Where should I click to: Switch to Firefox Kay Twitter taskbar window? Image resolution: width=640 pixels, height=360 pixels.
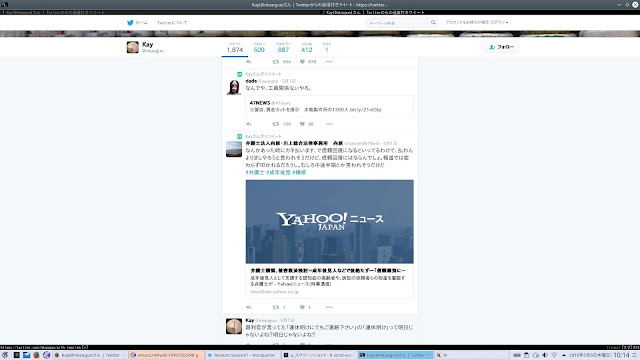[90, 355]
